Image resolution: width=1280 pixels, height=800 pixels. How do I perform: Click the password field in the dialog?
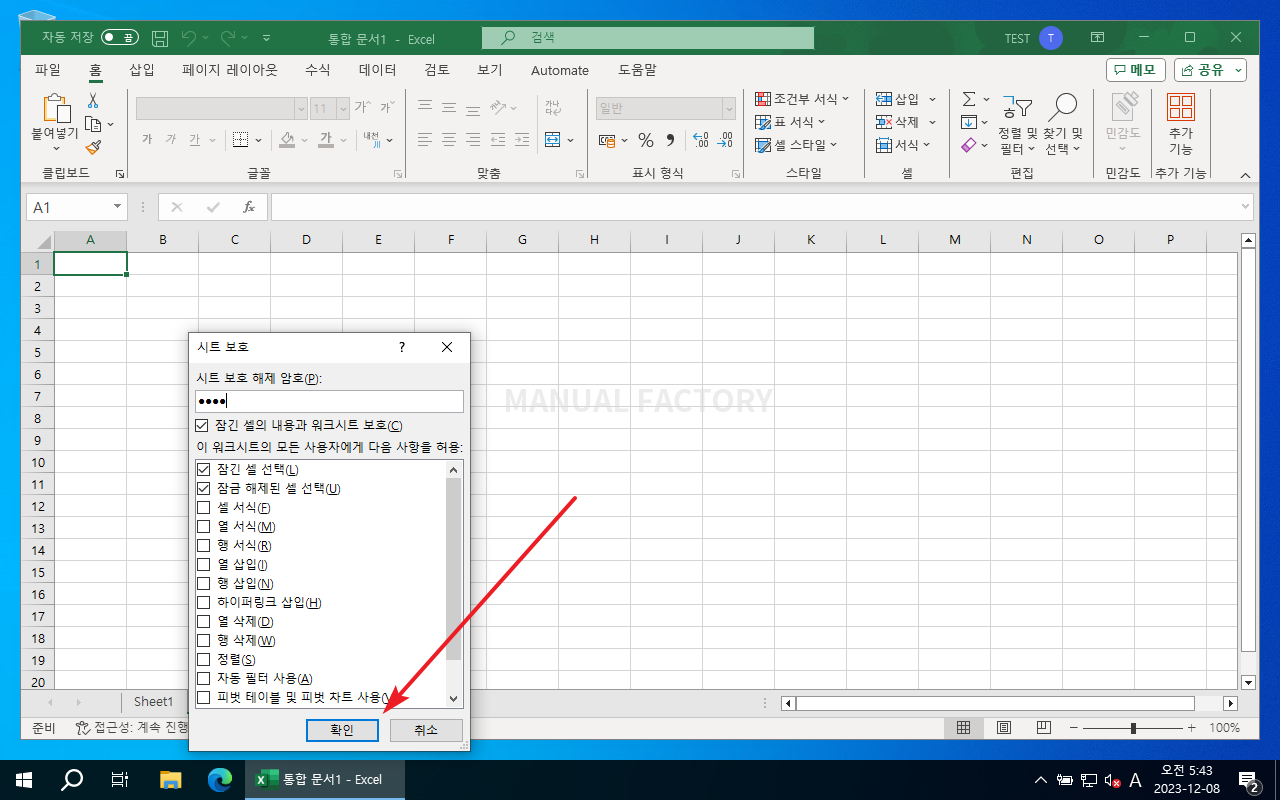click(x=329, y=401)
